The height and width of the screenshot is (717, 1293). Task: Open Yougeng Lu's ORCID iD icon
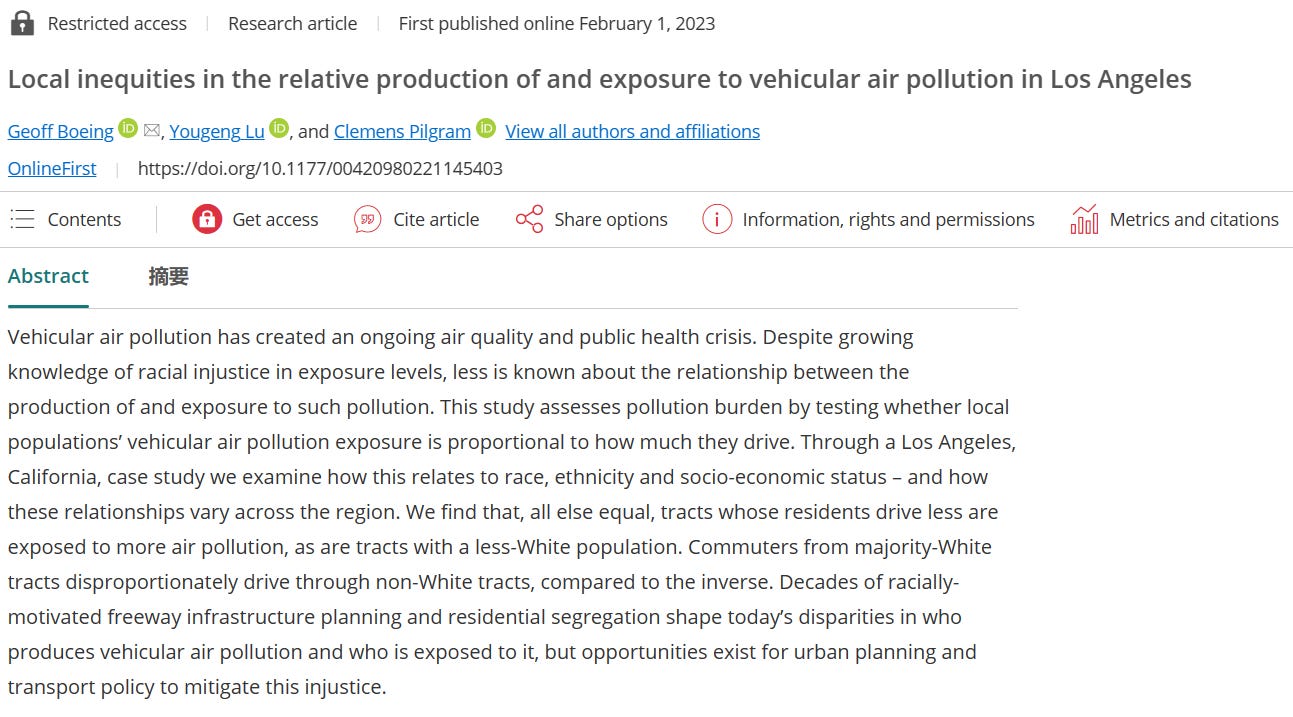(279, 128)
